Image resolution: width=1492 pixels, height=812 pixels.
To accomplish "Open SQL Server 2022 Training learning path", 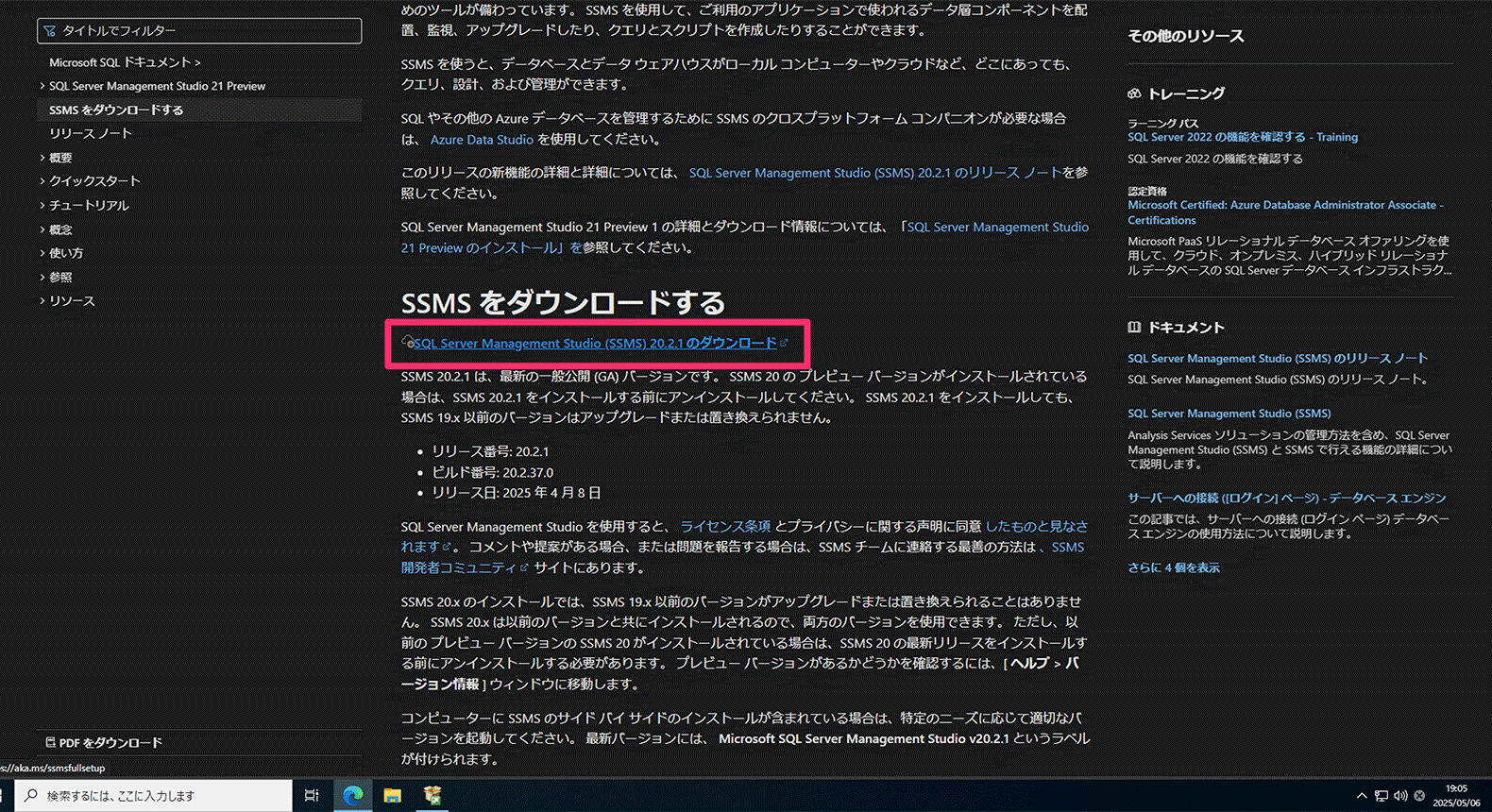I will tap(1243, 137).
